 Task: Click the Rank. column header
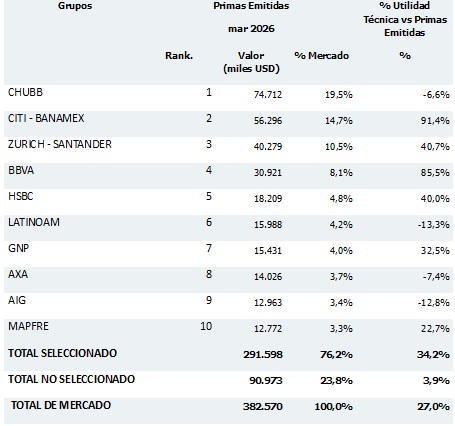click(179, 55)
